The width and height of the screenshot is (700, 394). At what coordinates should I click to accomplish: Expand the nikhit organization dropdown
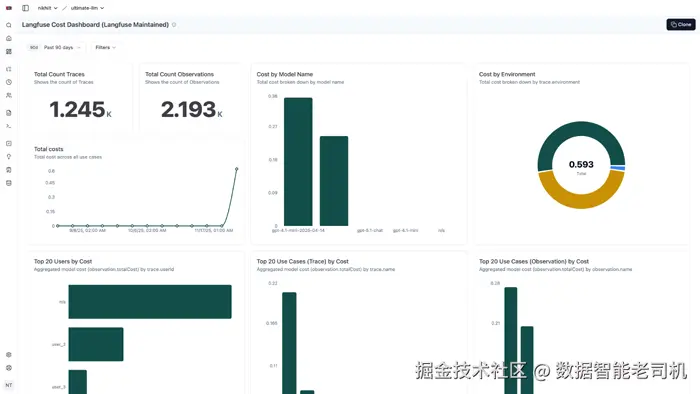pos(47,8)
